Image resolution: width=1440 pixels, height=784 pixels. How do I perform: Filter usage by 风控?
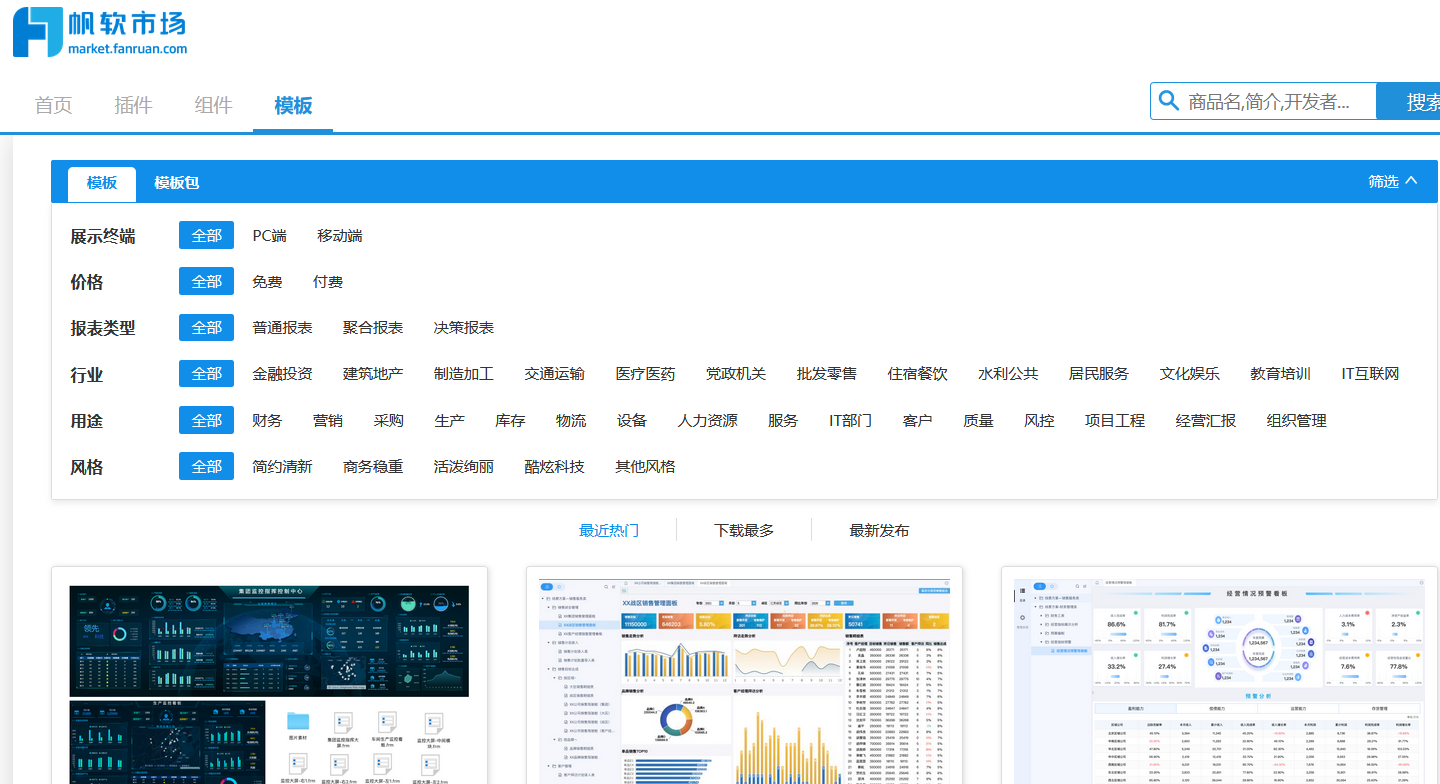click(x=1040, y=421)
